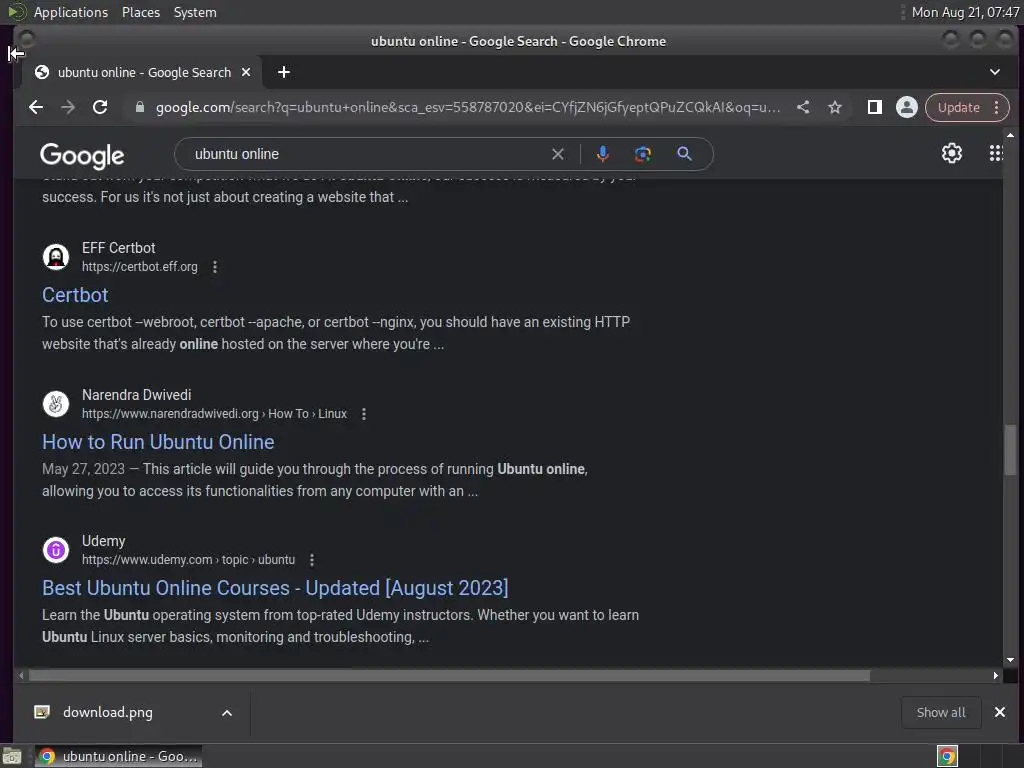
Task: Open more options for Narendra Dwivedi result
Action: point(364,413)
